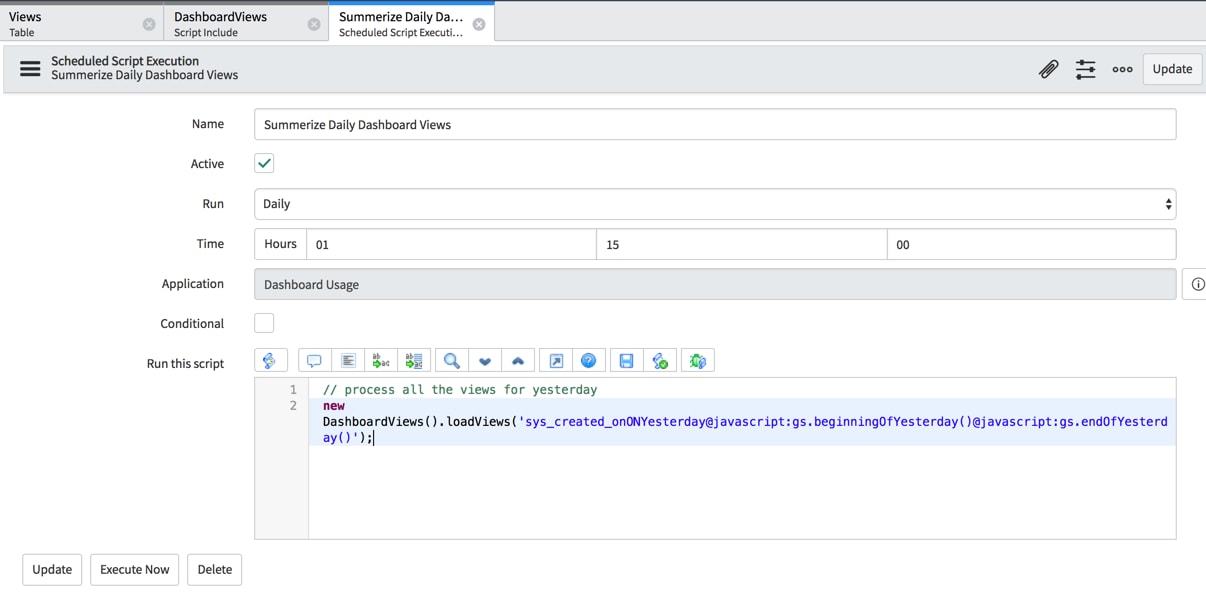This screenshot has width=1206, height=599.
Task: Save the script using the disk icon
Action: click(627, 360)
